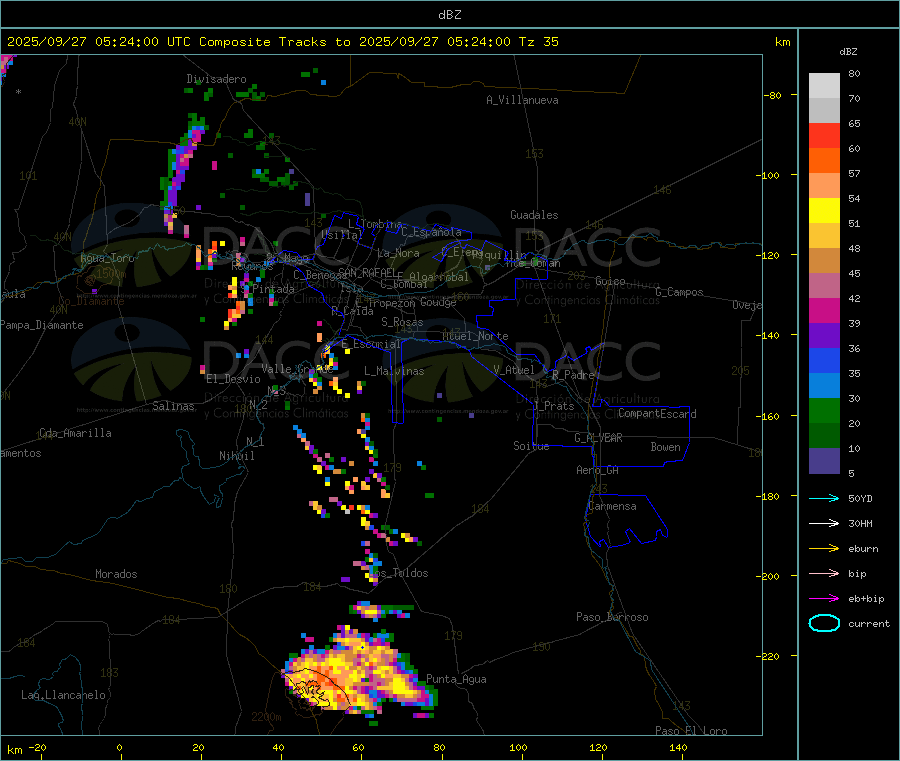Click the A_Villanueva place label
The height and width of the screenshot is (761, 900).
tap(522, 100)
